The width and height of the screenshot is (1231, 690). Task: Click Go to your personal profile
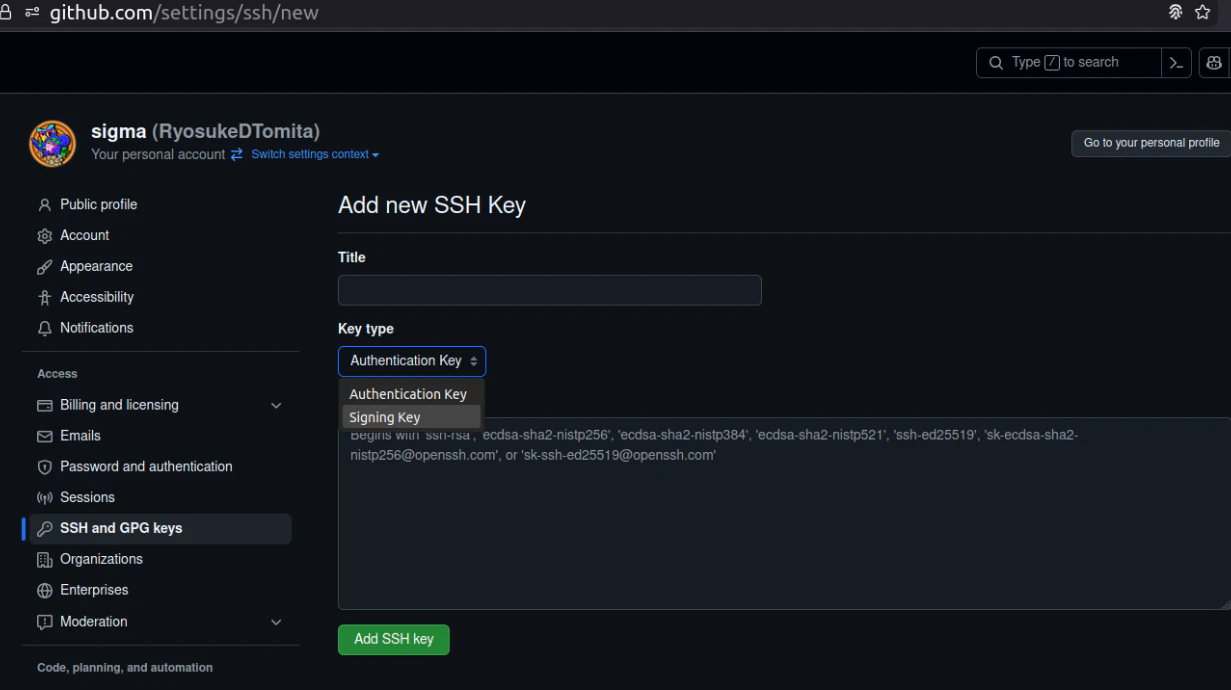pyautogui.click(x=1151, y=143)
